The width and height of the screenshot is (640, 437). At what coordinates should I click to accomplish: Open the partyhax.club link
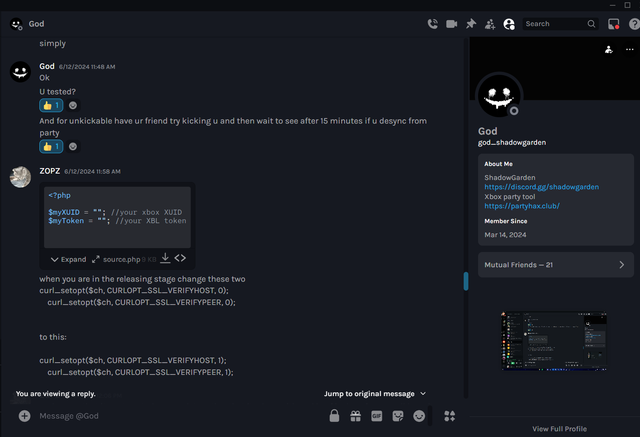(x=522, y=206)
